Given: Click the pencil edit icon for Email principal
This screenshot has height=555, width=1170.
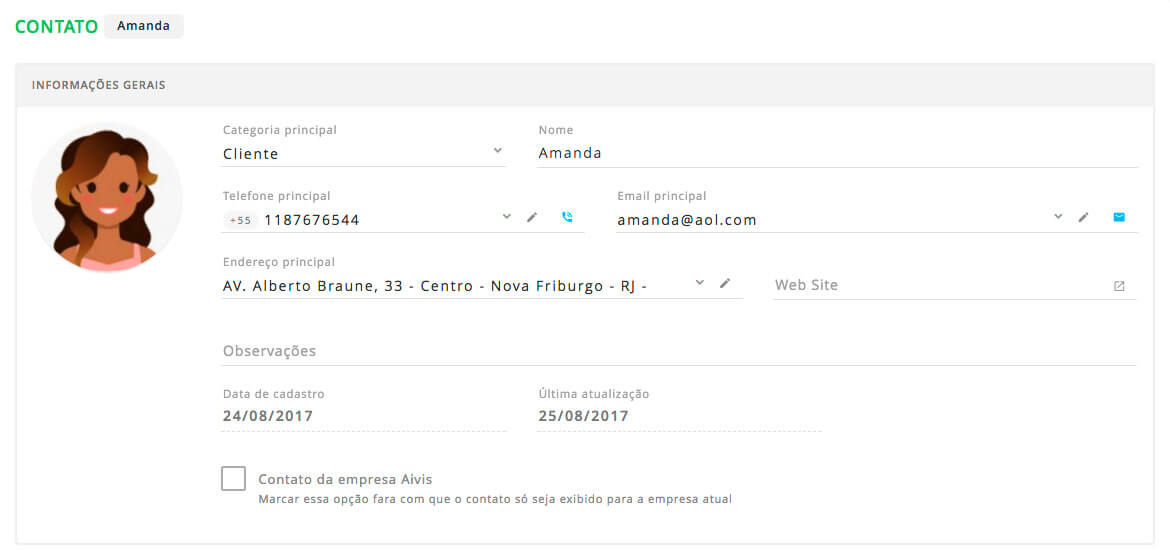Looking at the screenshot, I should click(x=1083, y=217).
